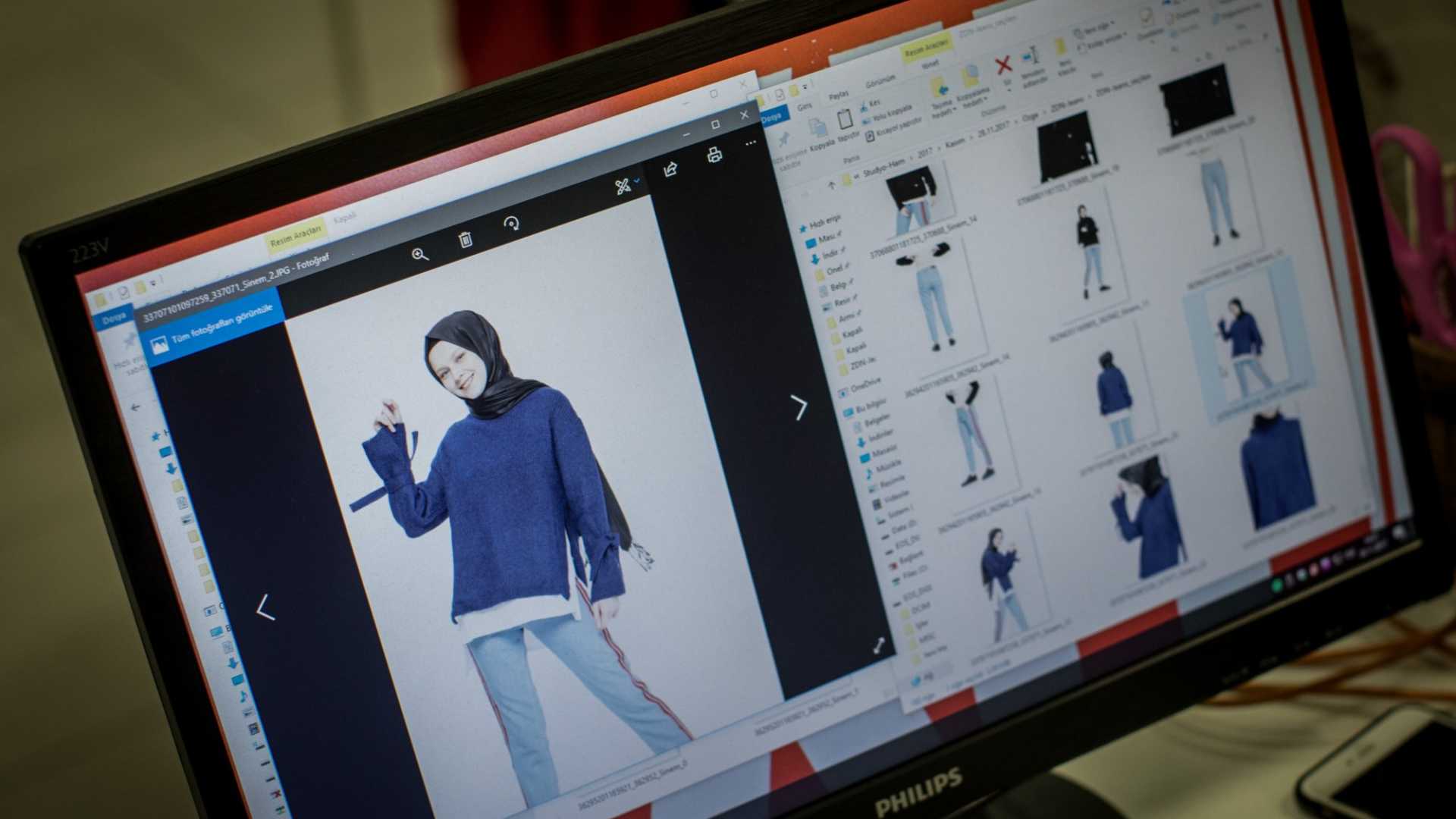
Task: Go to next photo arrow
Action: pos(799,408)
